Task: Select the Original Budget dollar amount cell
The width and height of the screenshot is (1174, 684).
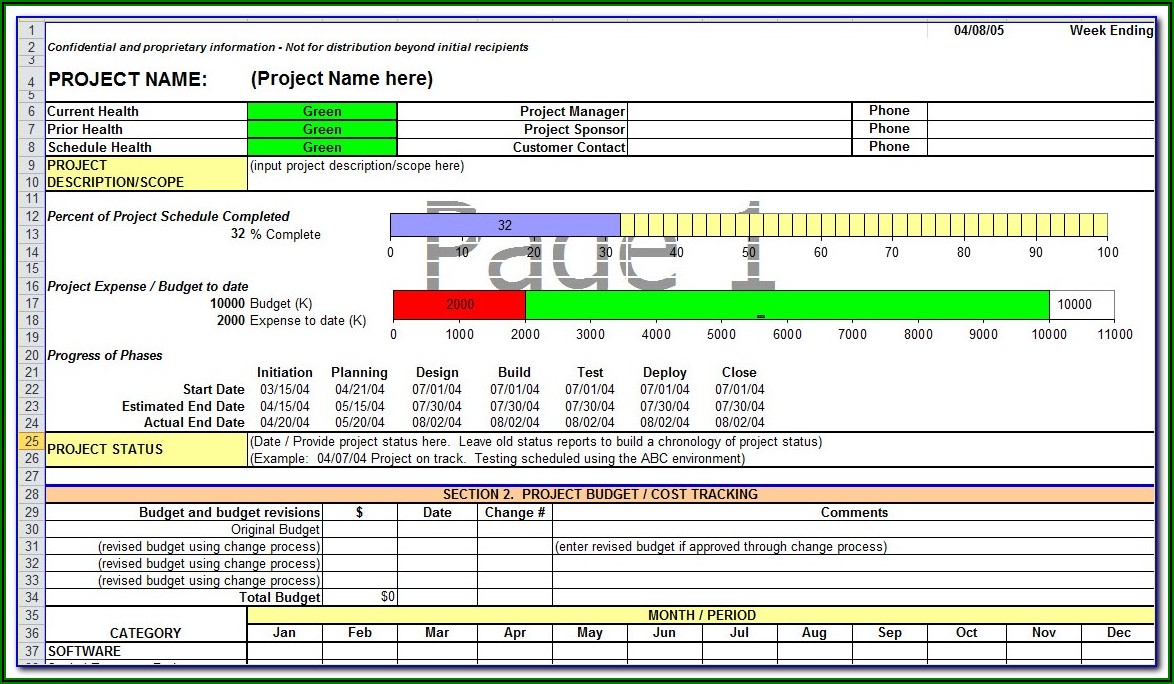Action: click(x=360, y=529)
